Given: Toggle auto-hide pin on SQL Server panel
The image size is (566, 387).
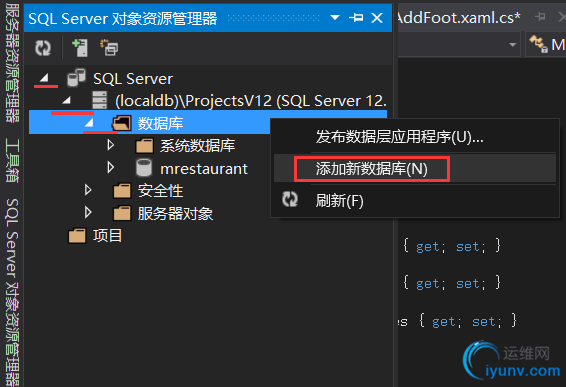Looking at the screenshot, I should tap(356, 17).
